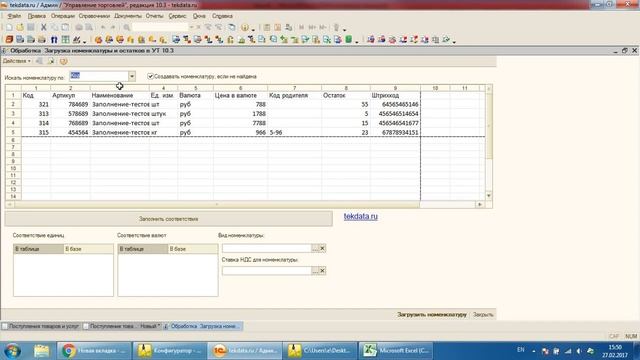Open the Окна menu

click(x=199, y=16)
